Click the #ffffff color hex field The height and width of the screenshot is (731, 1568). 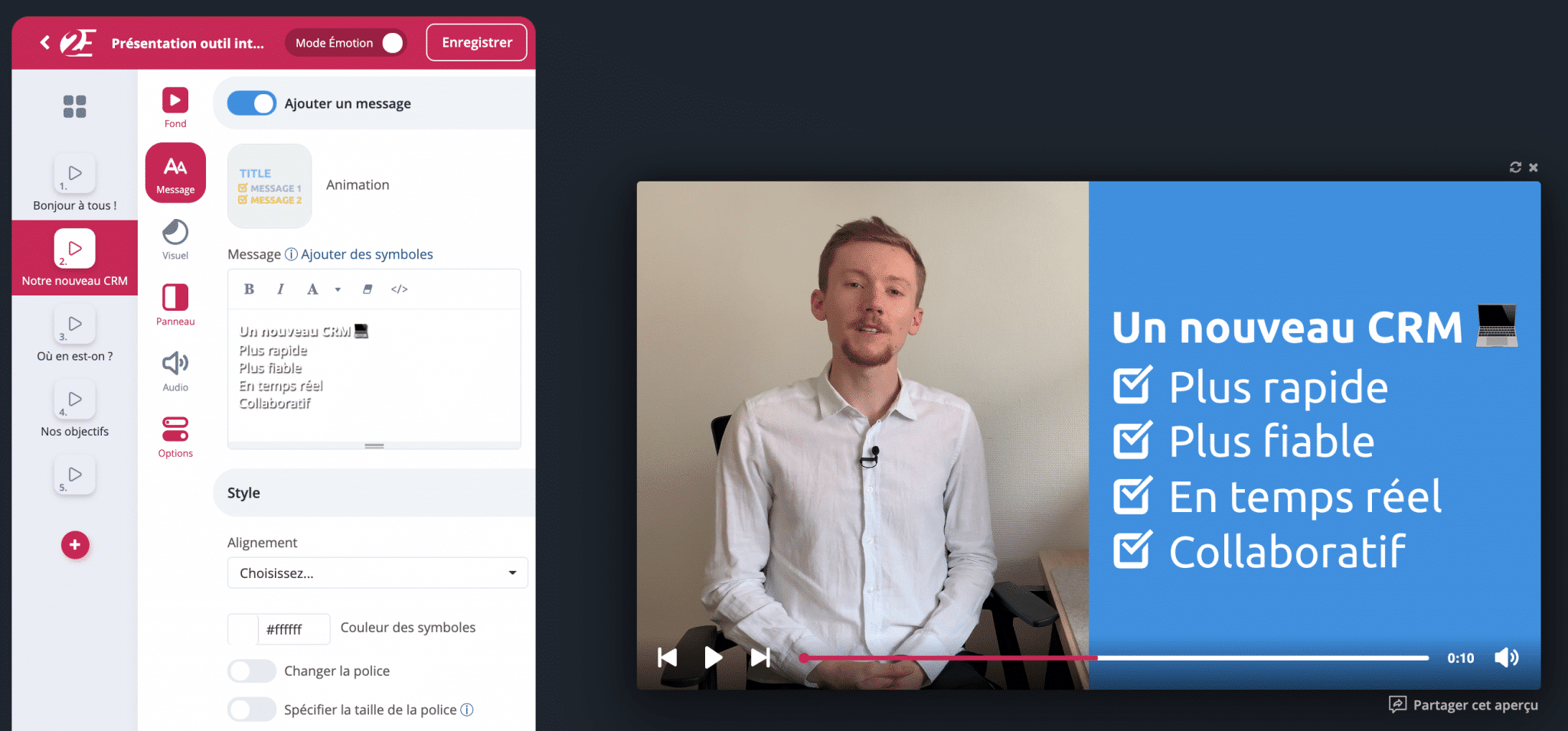[294, 629]
